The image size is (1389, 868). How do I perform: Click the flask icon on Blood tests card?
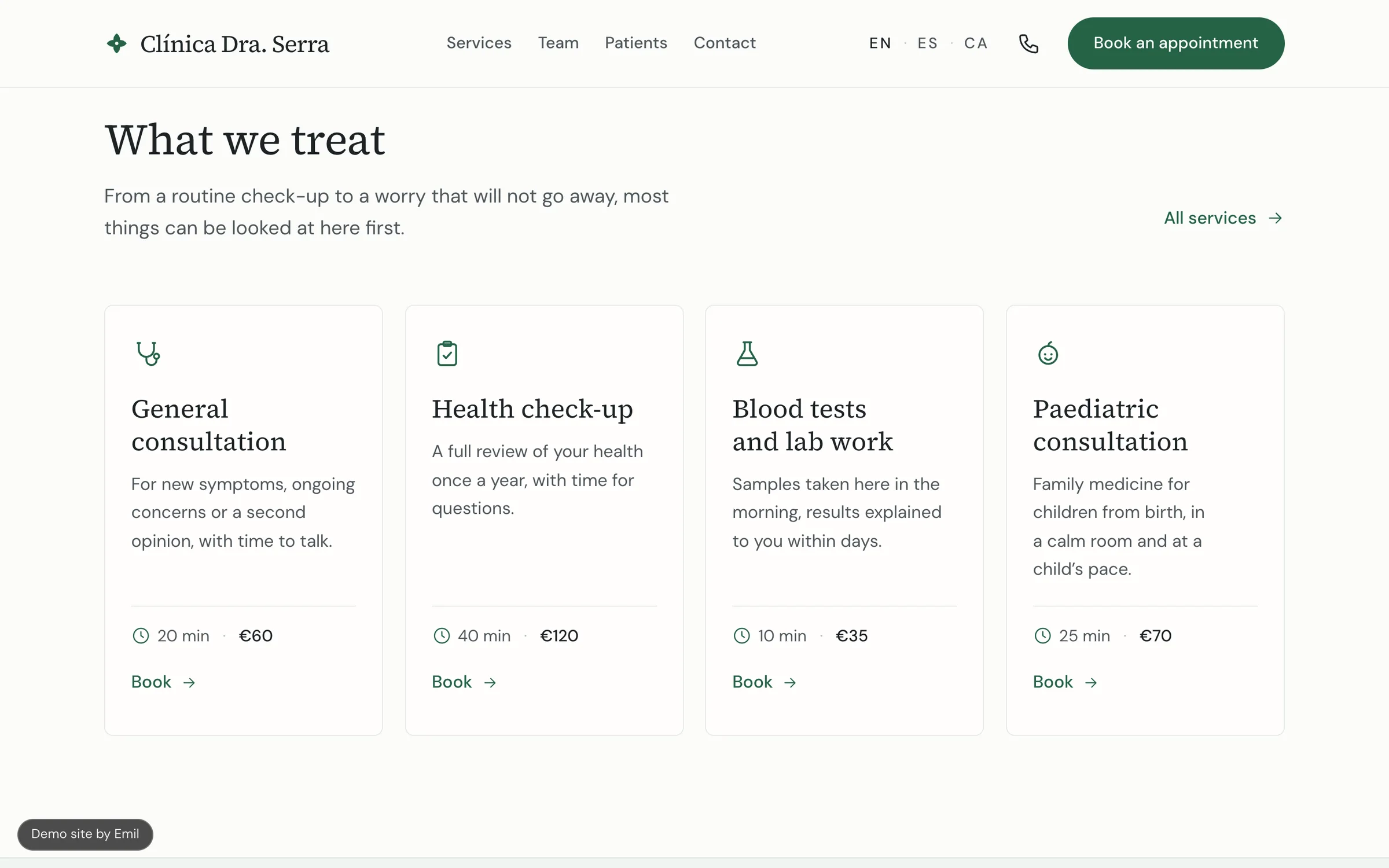tap(747, 354)
